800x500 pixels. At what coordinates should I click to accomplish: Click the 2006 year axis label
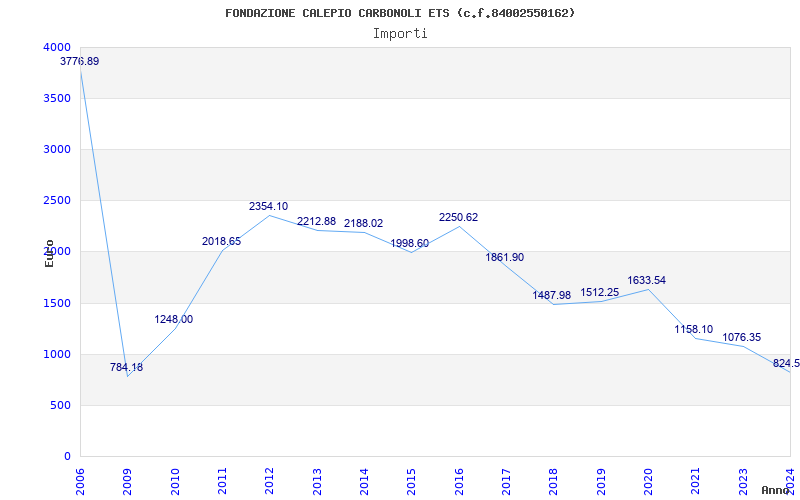(x=80, y=482)
